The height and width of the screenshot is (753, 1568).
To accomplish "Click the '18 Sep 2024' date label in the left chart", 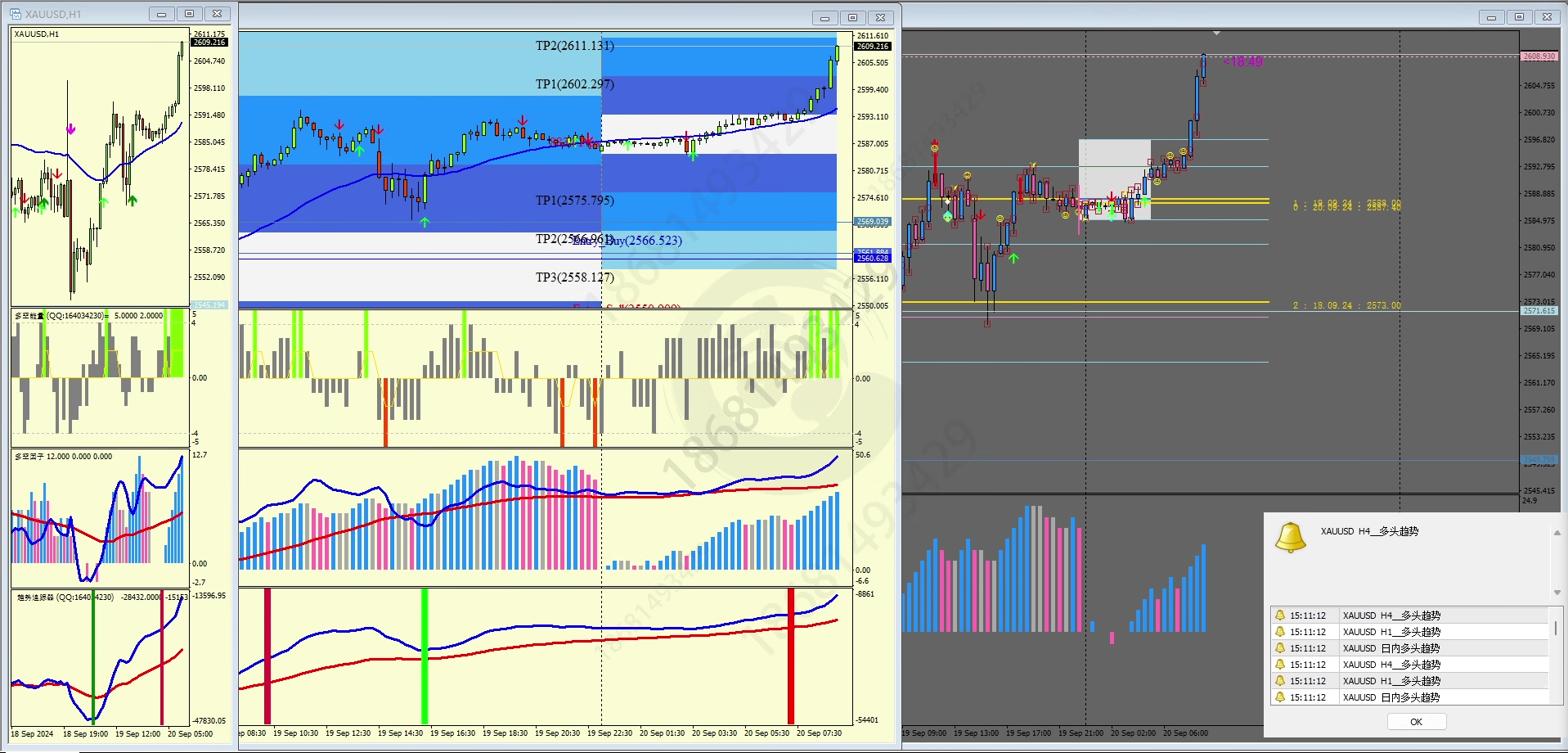I will tap(32, 734).
